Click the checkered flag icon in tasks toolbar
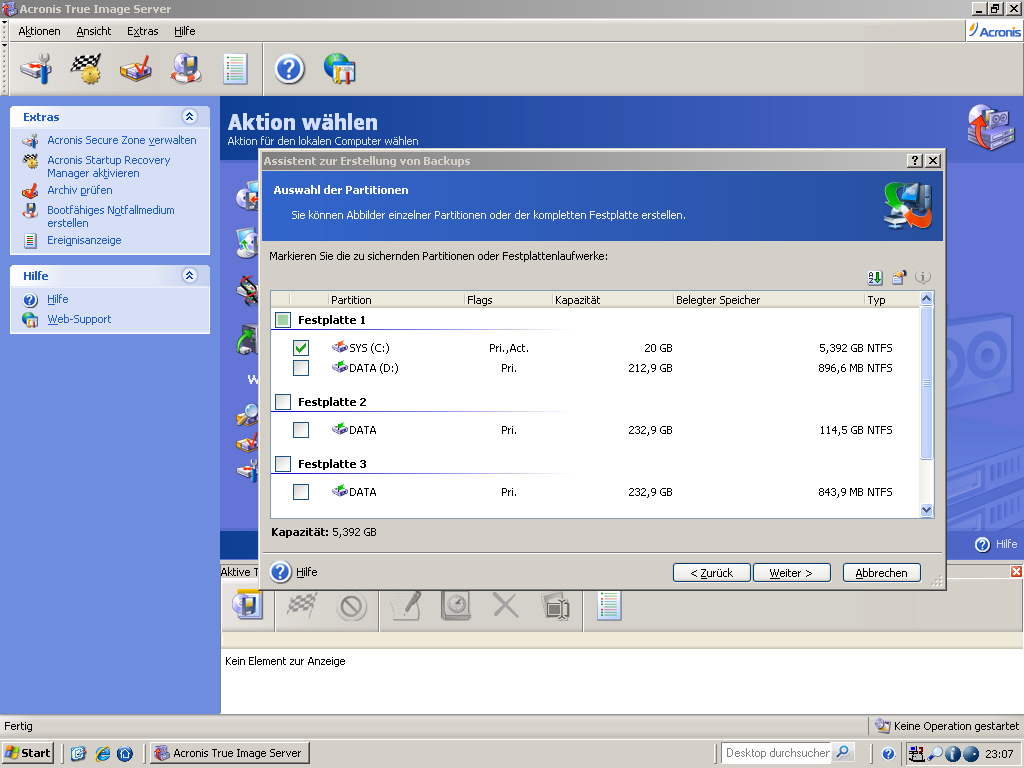 302,606
